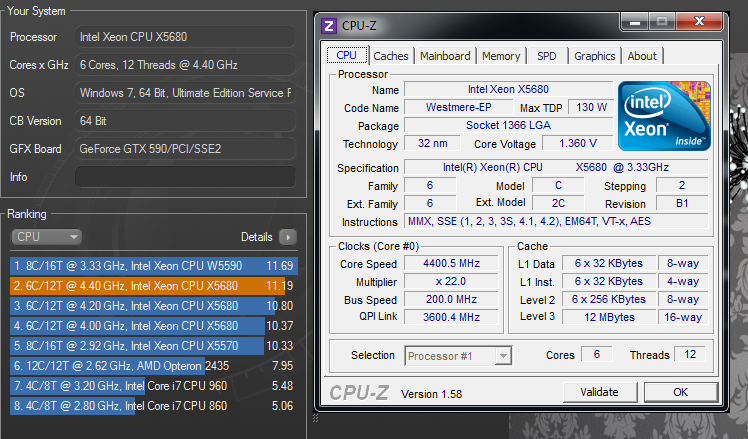The width and height of the screenshot is (748, 439).
Task: Click the Name value Intel Xeon X5680
Action: 509,89
